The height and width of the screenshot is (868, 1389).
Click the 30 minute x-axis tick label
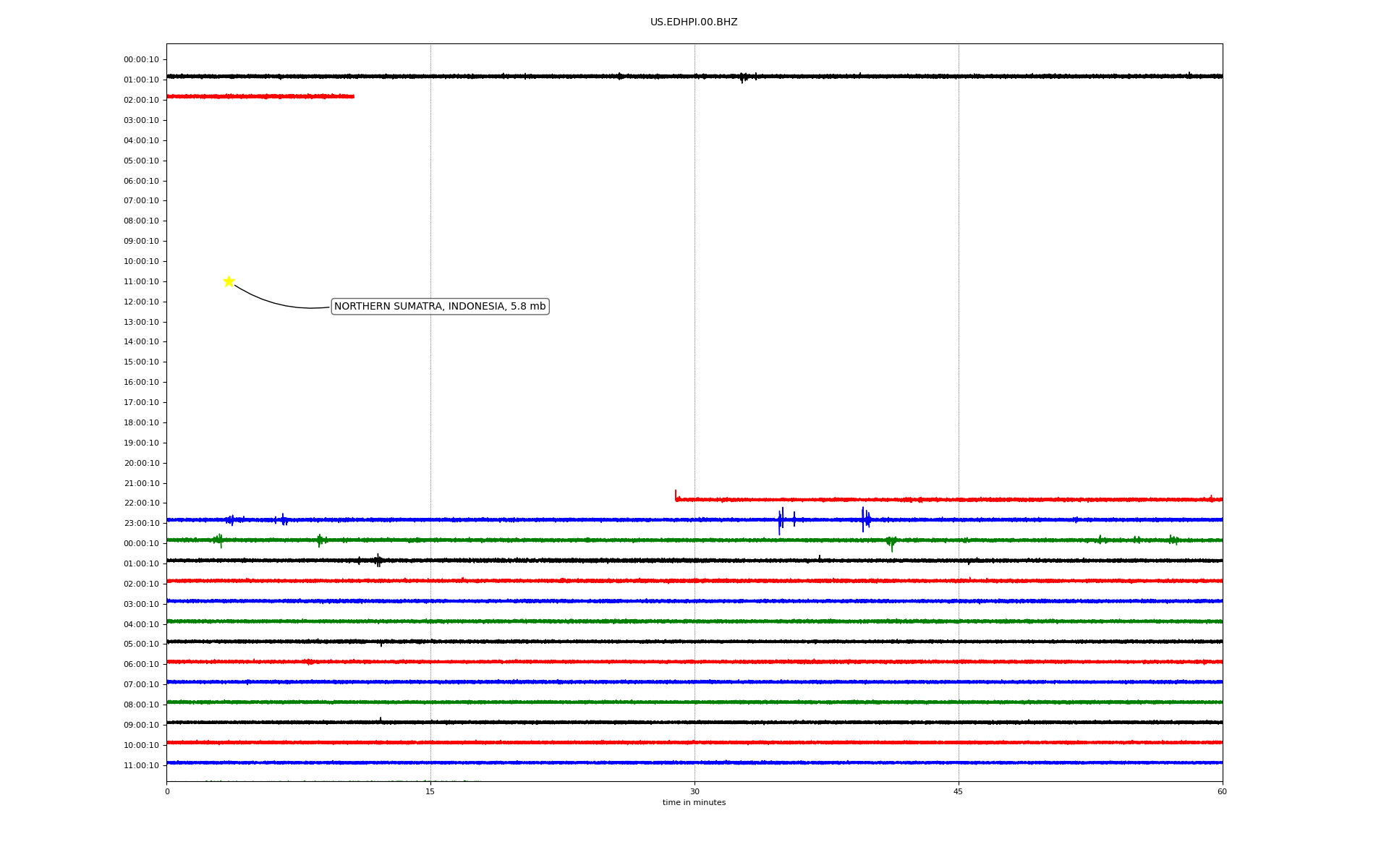(694, 791)
